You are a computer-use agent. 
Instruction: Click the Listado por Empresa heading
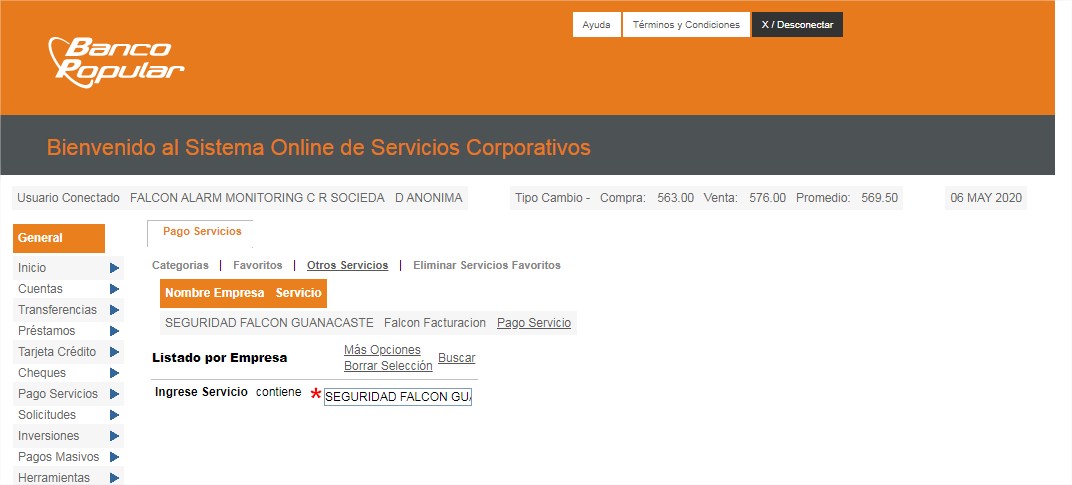pyautogui.click(x=219, y=358)
